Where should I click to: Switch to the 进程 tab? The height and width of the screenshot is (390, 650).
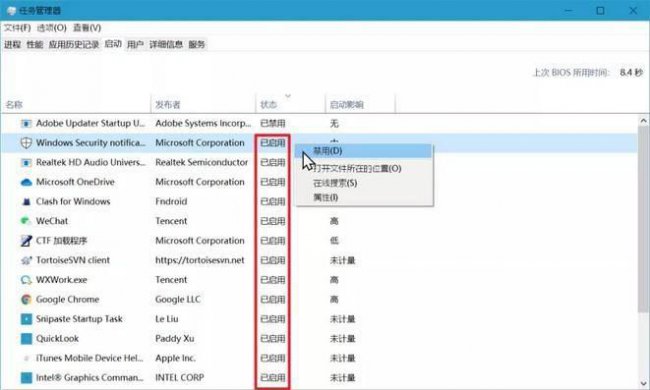click(x=12, y=44)
